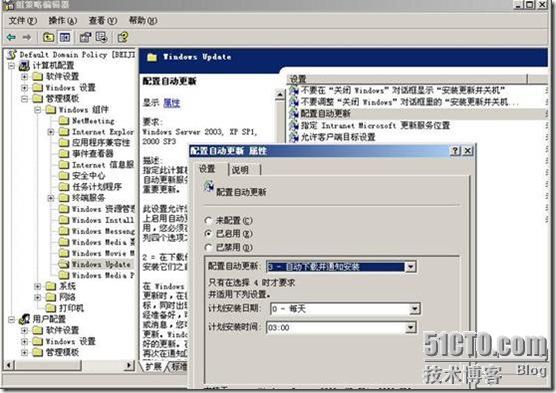Open the 计划安装日期 dropdown
The height and width of the screenshot is (393, 556).
pyautogui.click(x=415, y=309)
